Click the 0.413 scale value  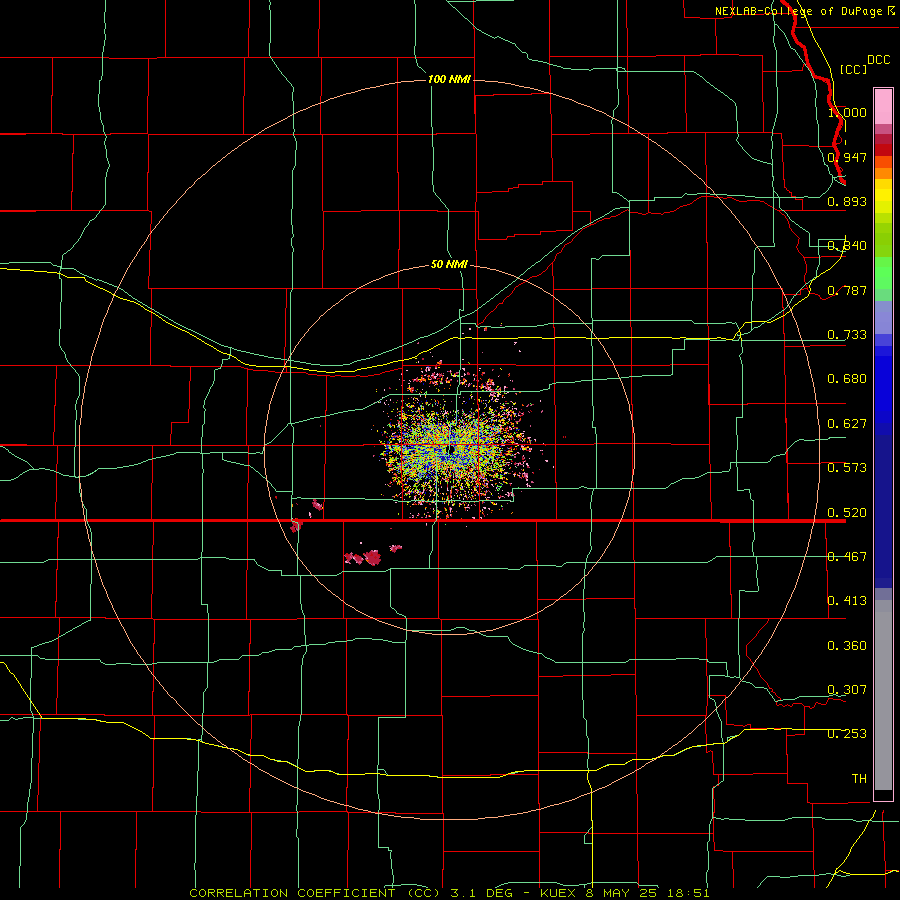point(847,601)
